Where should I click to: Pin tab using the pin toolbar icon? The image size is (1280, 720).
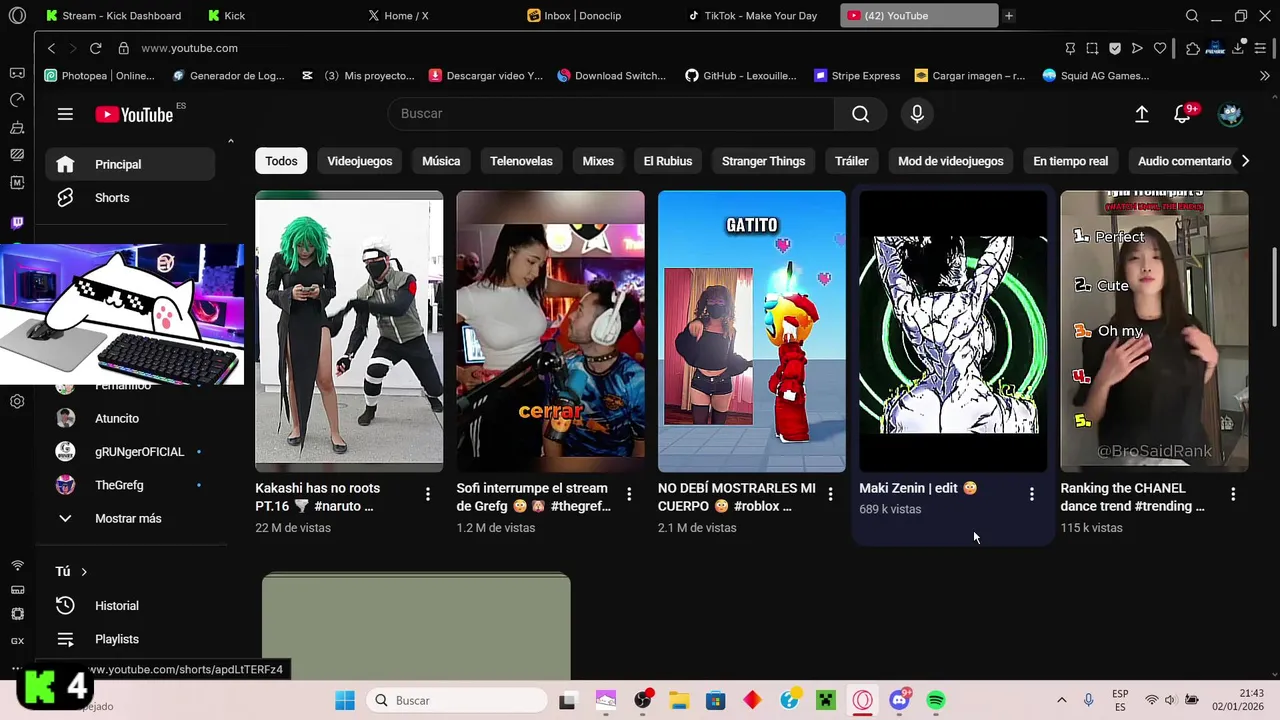point(1070,48)
